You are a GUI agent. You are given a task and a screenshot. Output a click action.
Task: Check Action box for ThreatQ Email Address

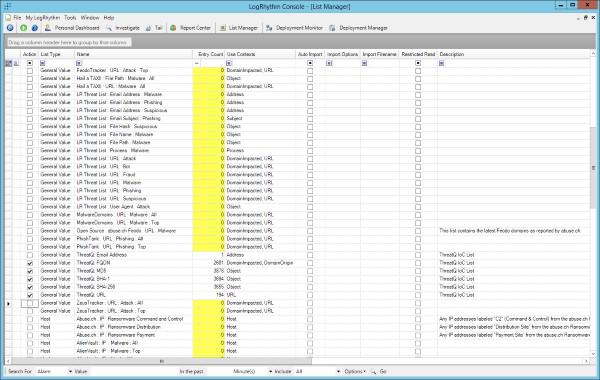[x=30, y=255]
